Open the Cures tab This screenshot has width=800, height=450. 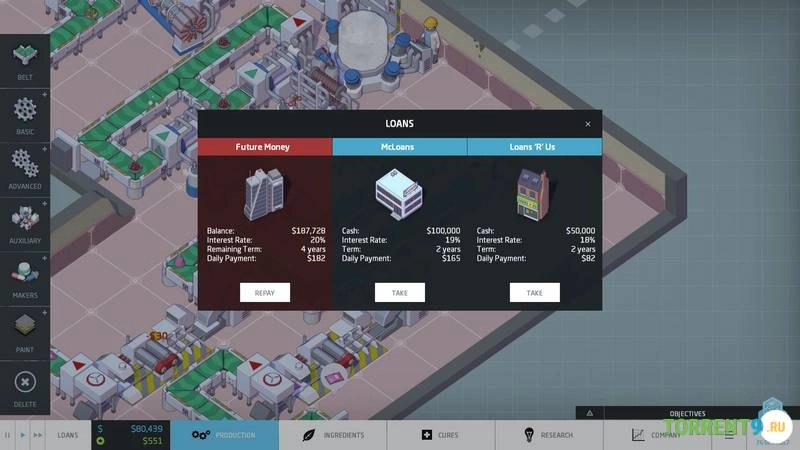click(x=441, y=435)
